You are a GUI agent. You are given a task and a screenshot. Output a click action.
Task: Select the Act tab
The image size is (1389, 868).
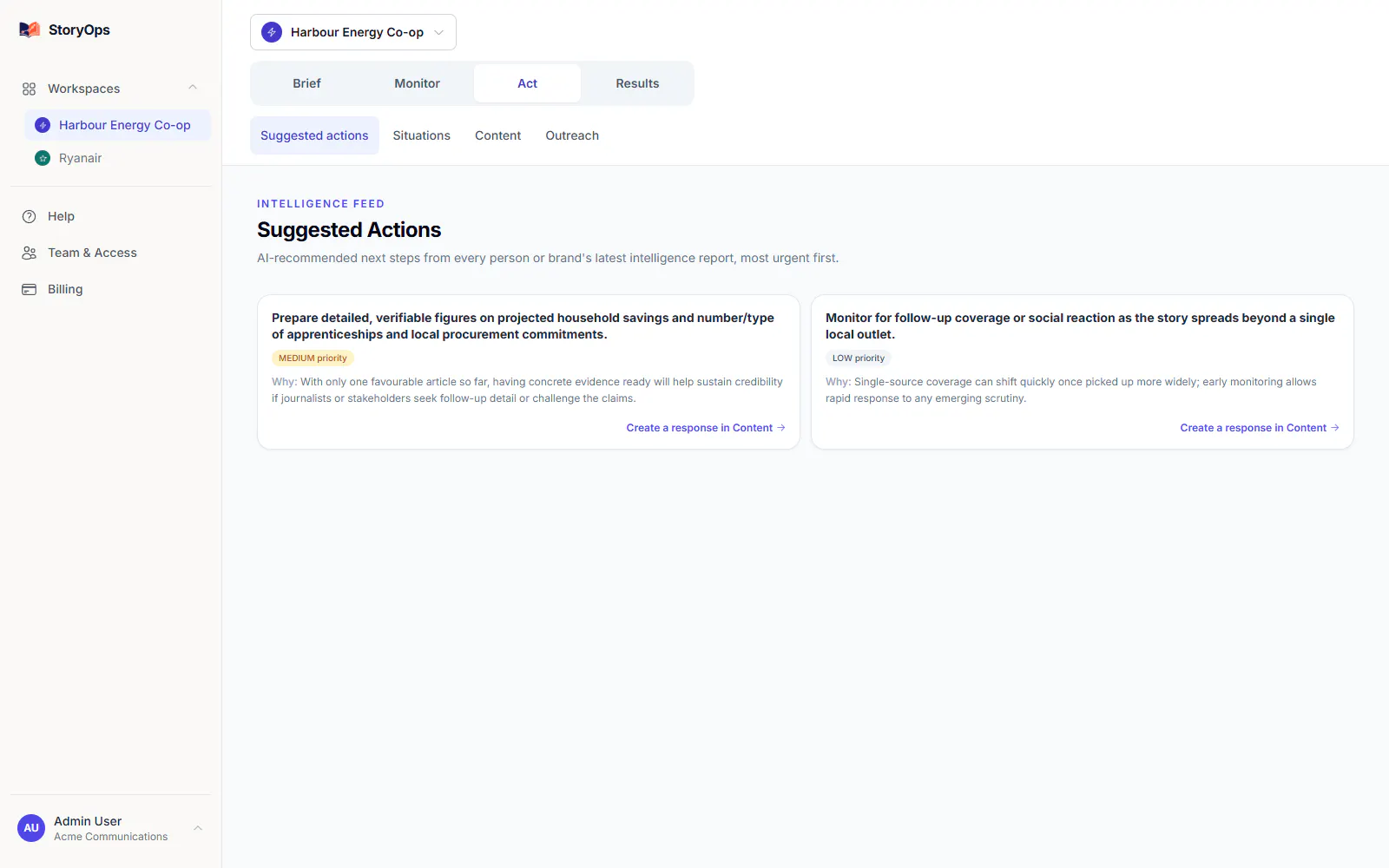(527, 83)
